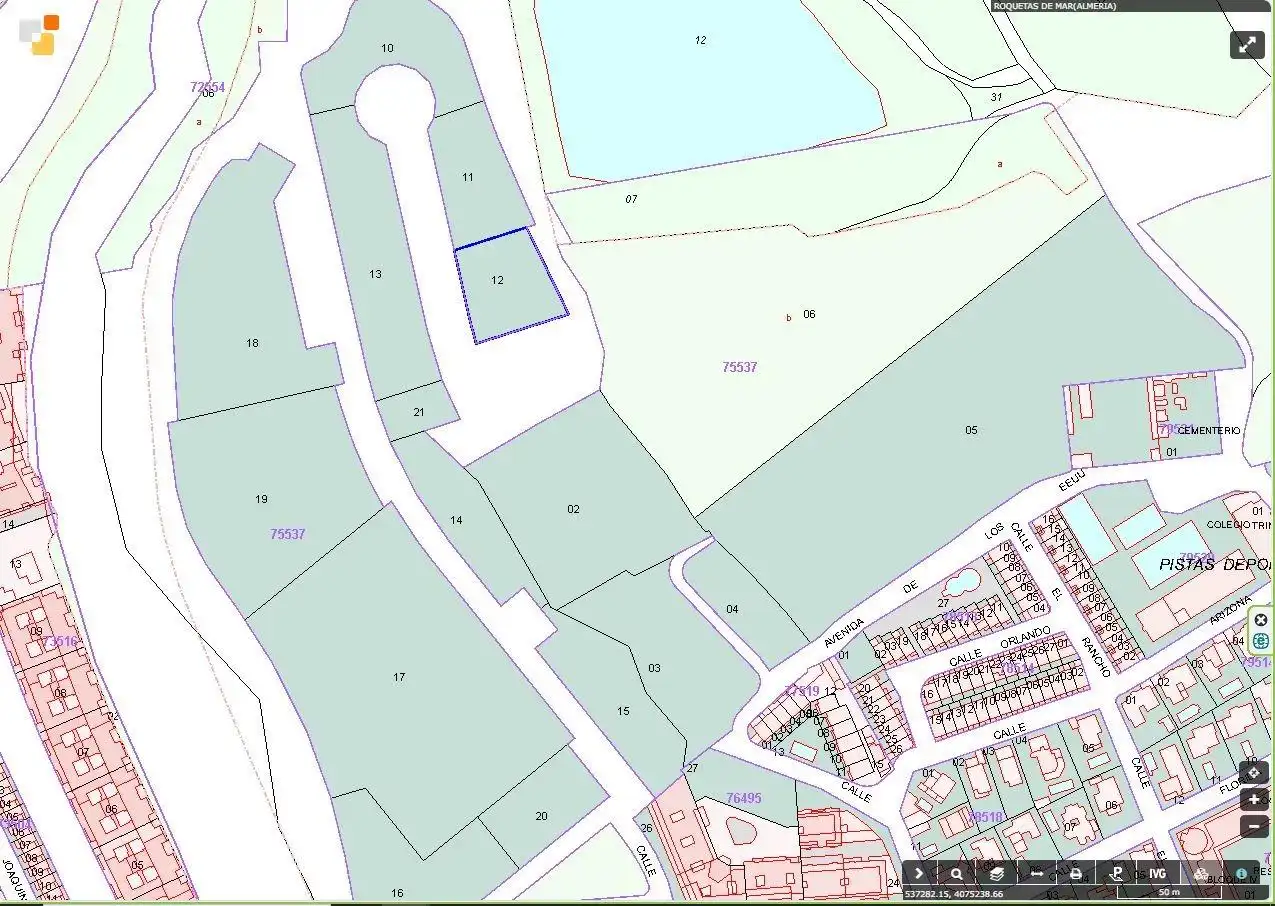Click parcel number 20
Viewport: 1275px width, 906px height.
(541, 816)
